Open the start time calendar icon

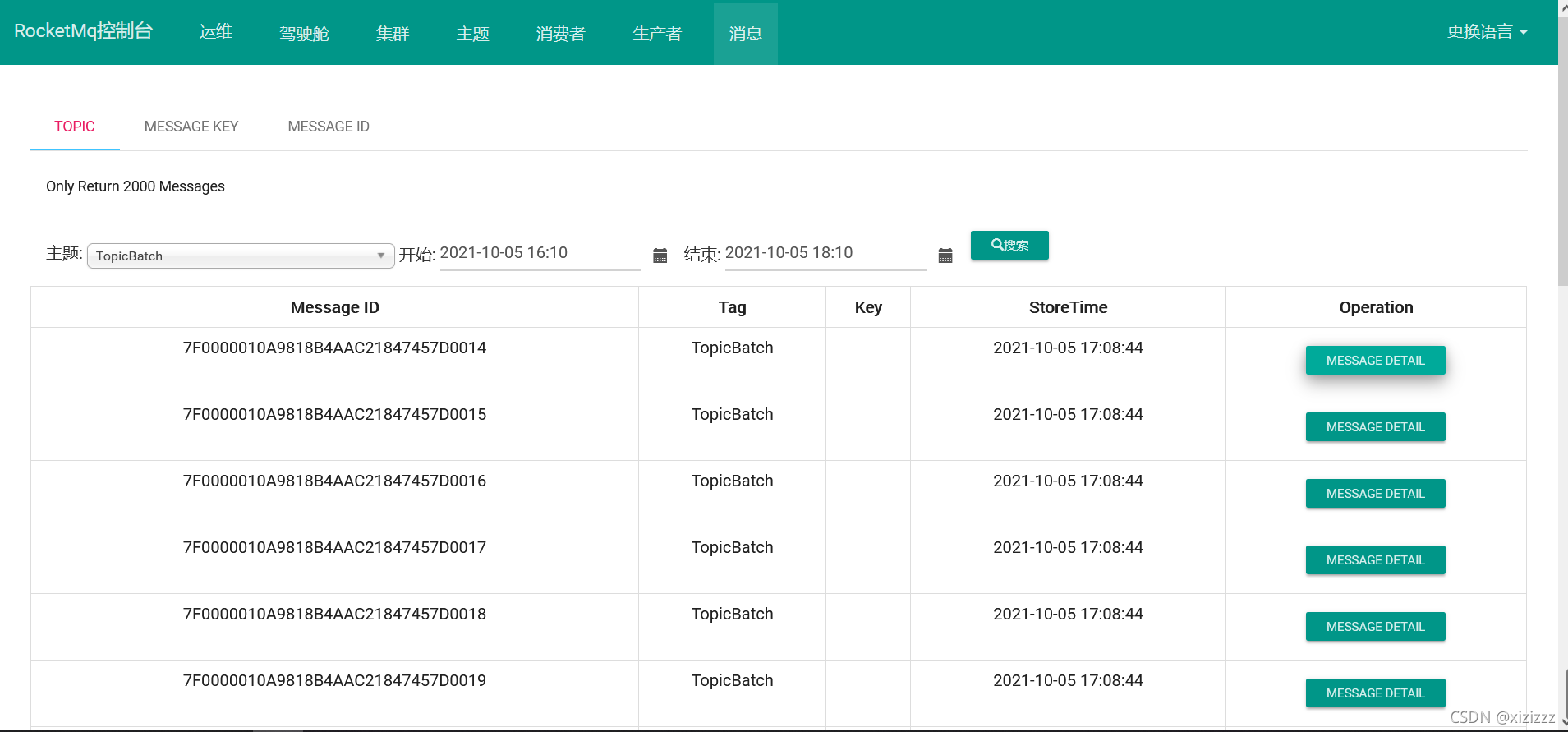pyautogui.click(x=660, y=256)
